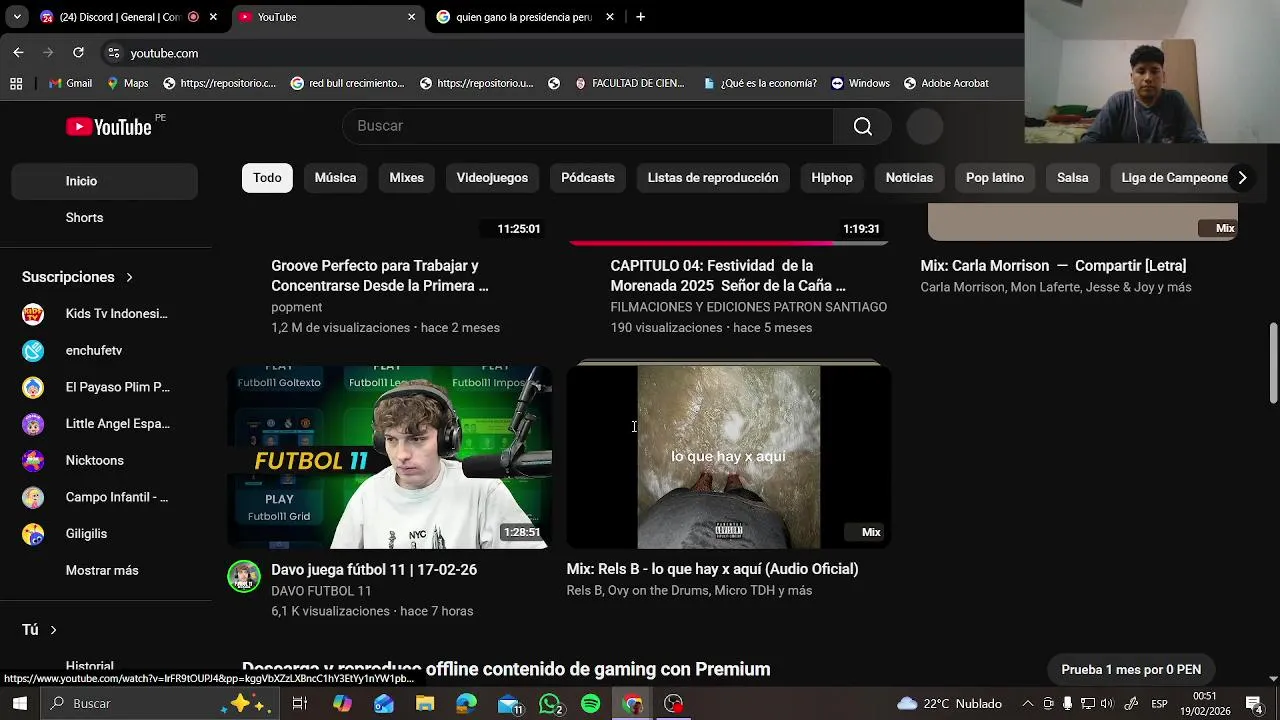Select the Mixes filter chip
Image resolution: width=1280 pixels, height=720 pixels.
pos(406,178)
